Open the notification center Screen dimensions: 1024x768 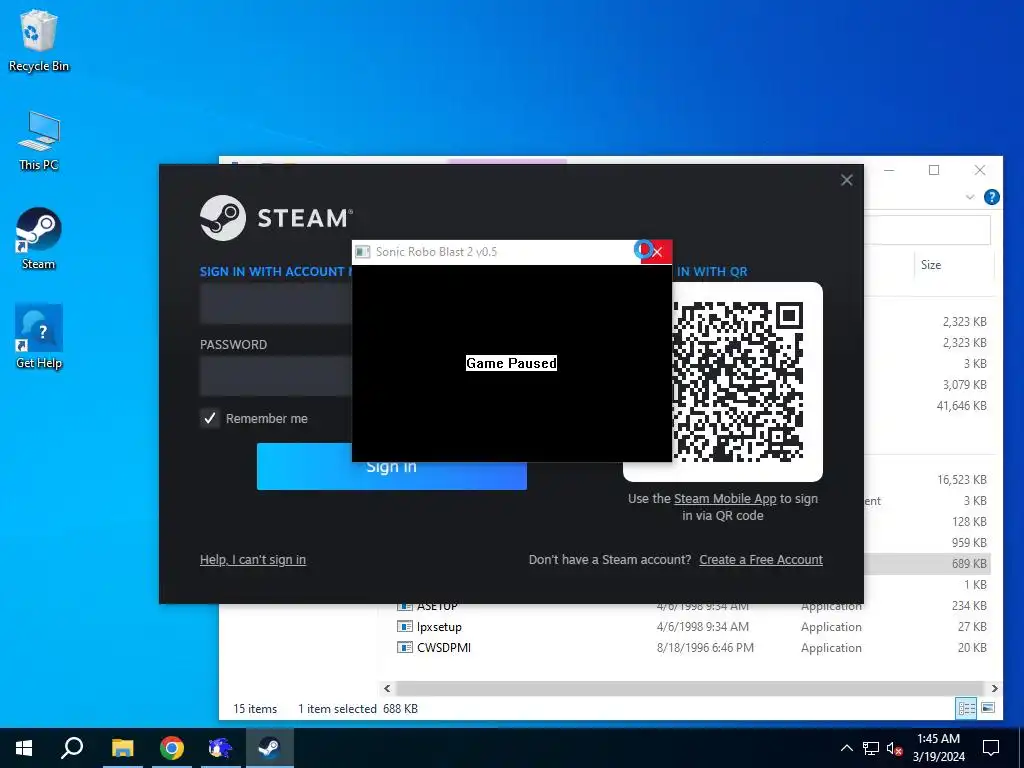point(991,748)
